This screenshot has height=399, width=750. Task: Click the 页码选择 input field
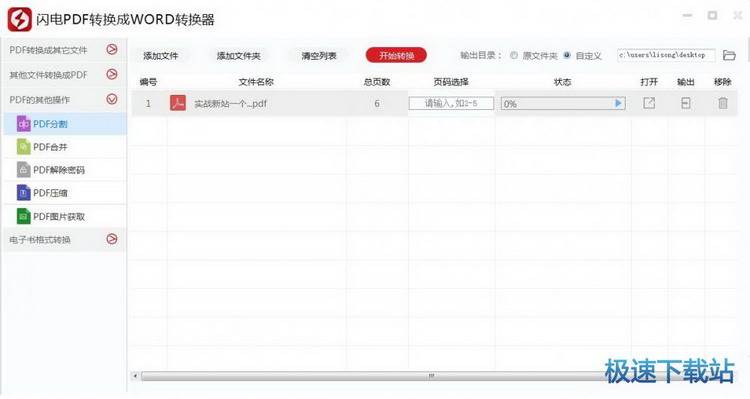(451, 103)
